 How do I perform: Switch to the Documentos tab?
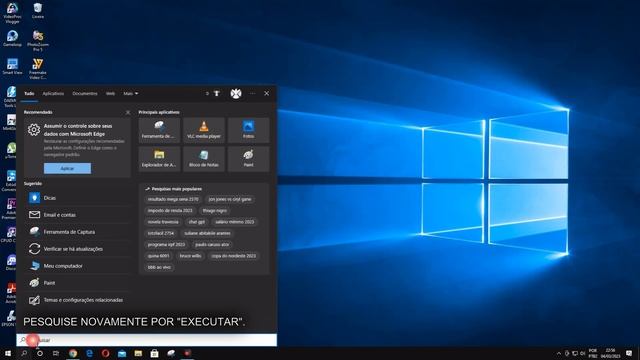click(x=85, y=93)
